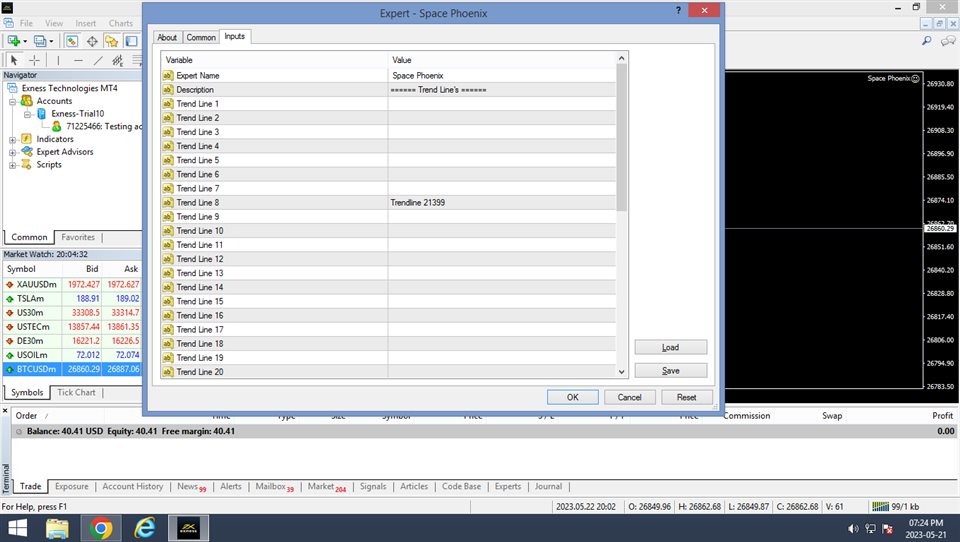Click the Reset button
This screenshot has height=542, width=960.
[x=686, y=397]
